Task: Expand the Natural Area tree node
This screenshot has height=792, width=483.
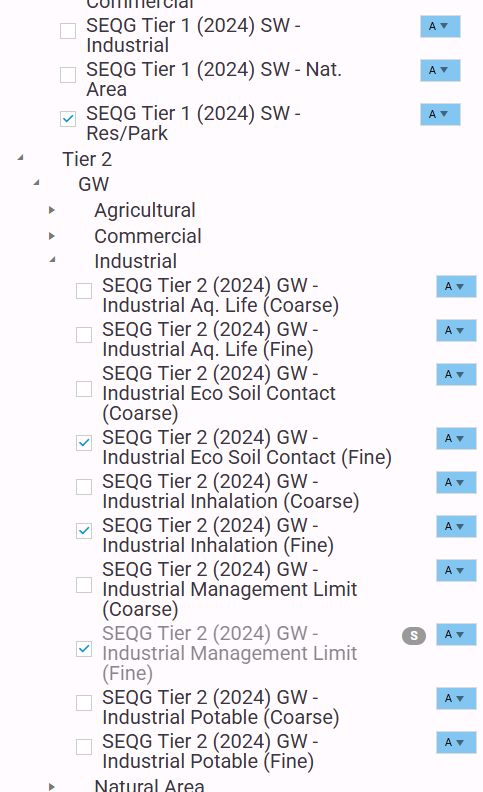Action: 52,786
